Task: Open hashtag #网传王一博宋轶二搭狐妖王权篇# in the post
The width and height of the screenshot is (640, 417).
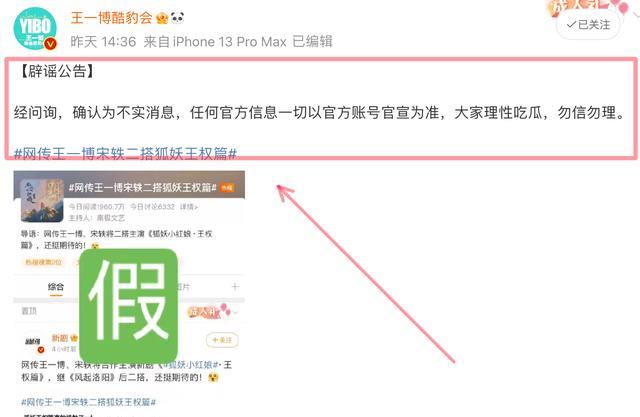Action: pyautogui.click(x=125, y=153)
